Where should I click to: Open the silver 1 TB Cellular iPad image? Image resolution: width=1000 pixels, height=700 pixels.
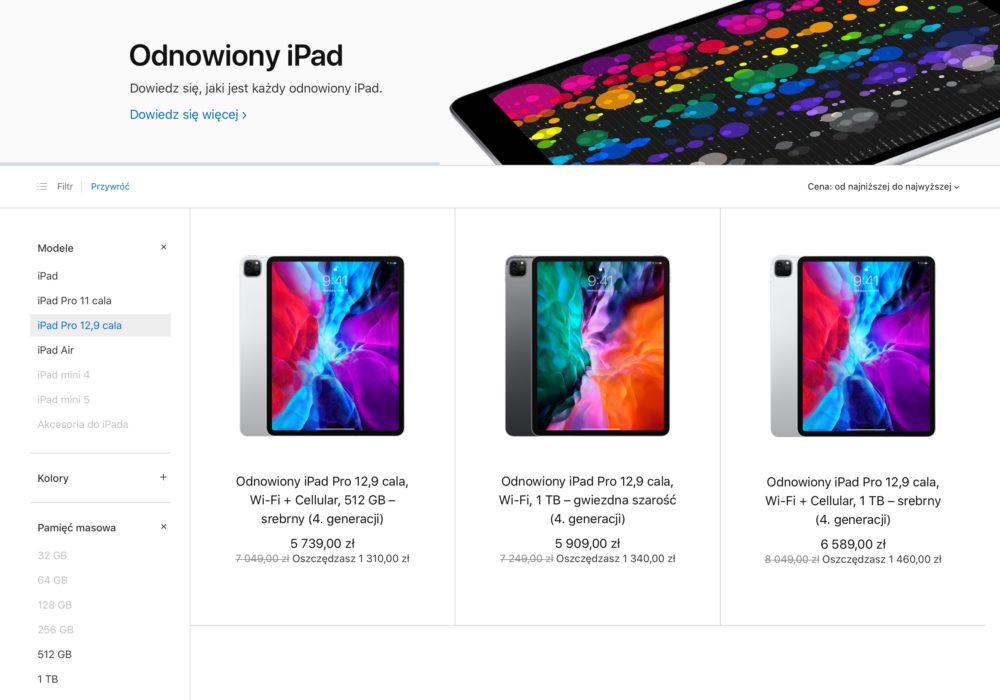[x=853, y=346]
